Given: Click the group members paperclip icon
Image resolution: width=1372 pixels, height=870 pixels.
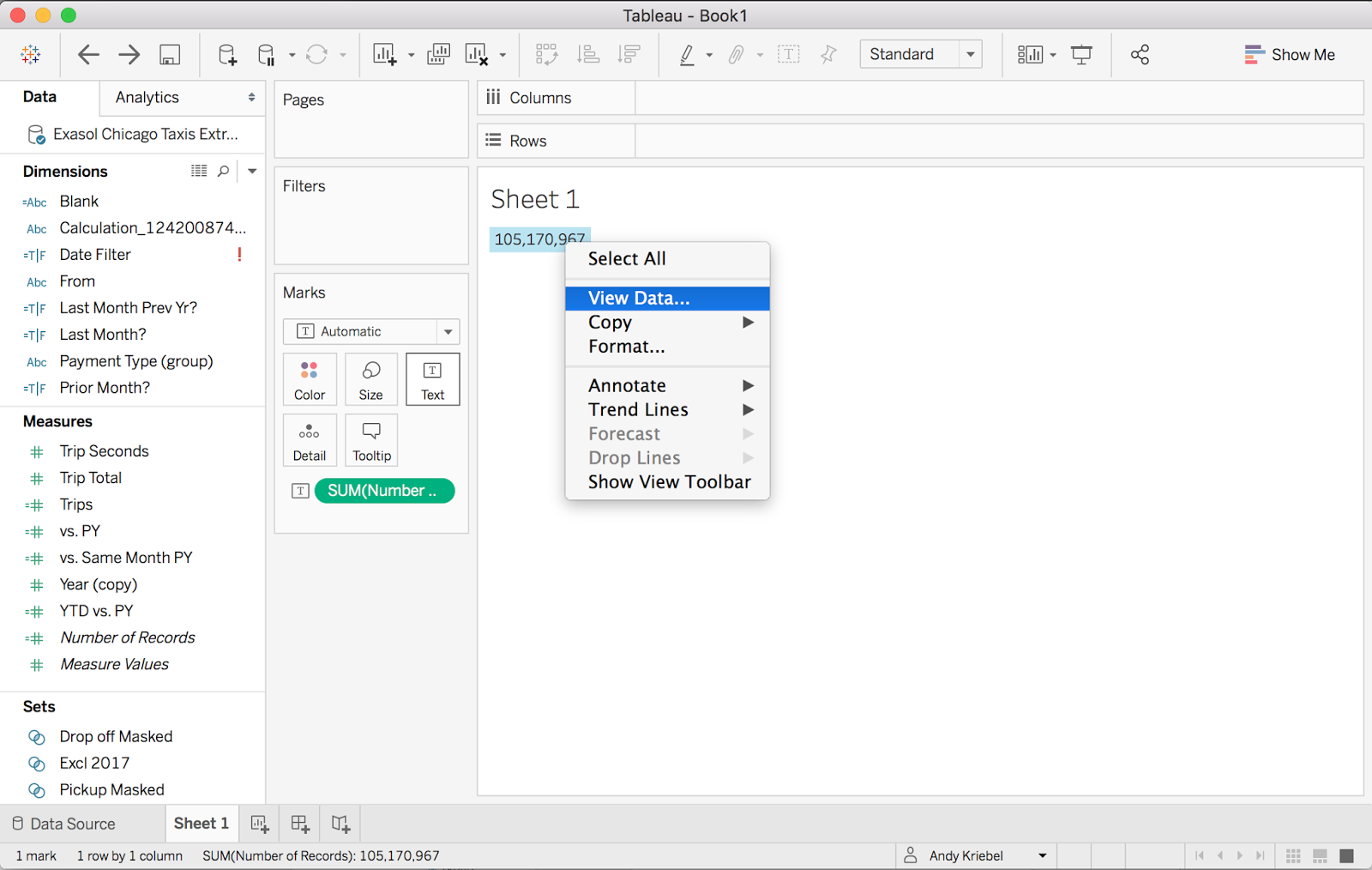Looking at the screenshot, I should pyautogui.click(x=736, y=55).
